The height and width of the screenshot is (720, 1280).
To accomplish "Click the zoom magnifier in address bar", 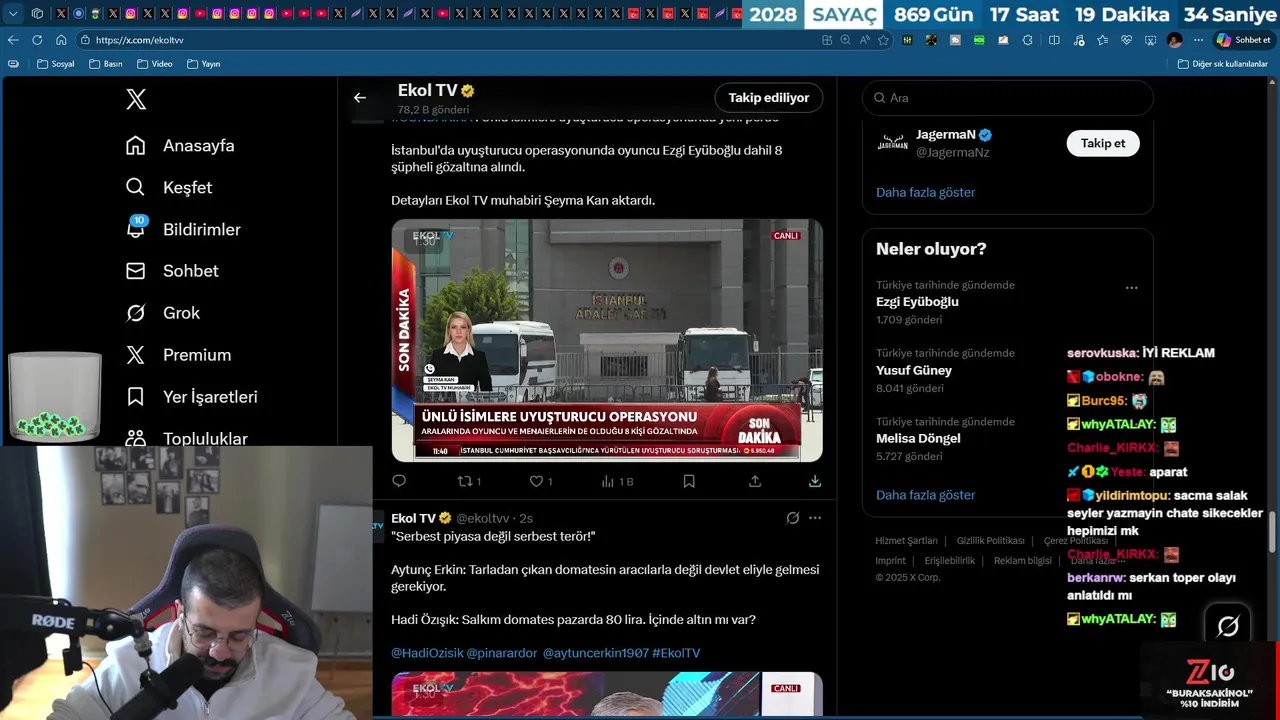I will pos(846,40).
